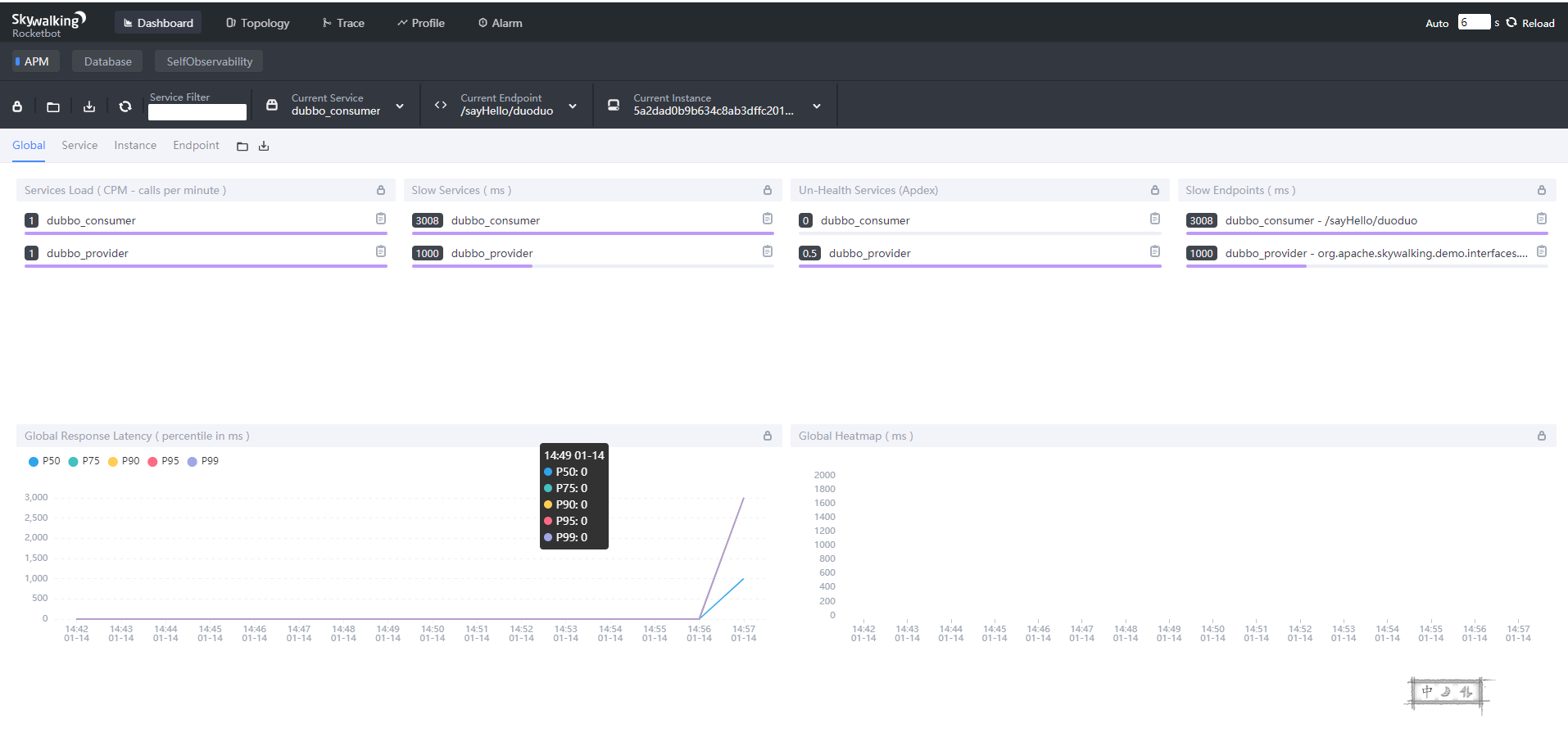Viewport: 1568px width, 737px height.
Task: Click the Service Filter input field
Action: tap(197, 112)
